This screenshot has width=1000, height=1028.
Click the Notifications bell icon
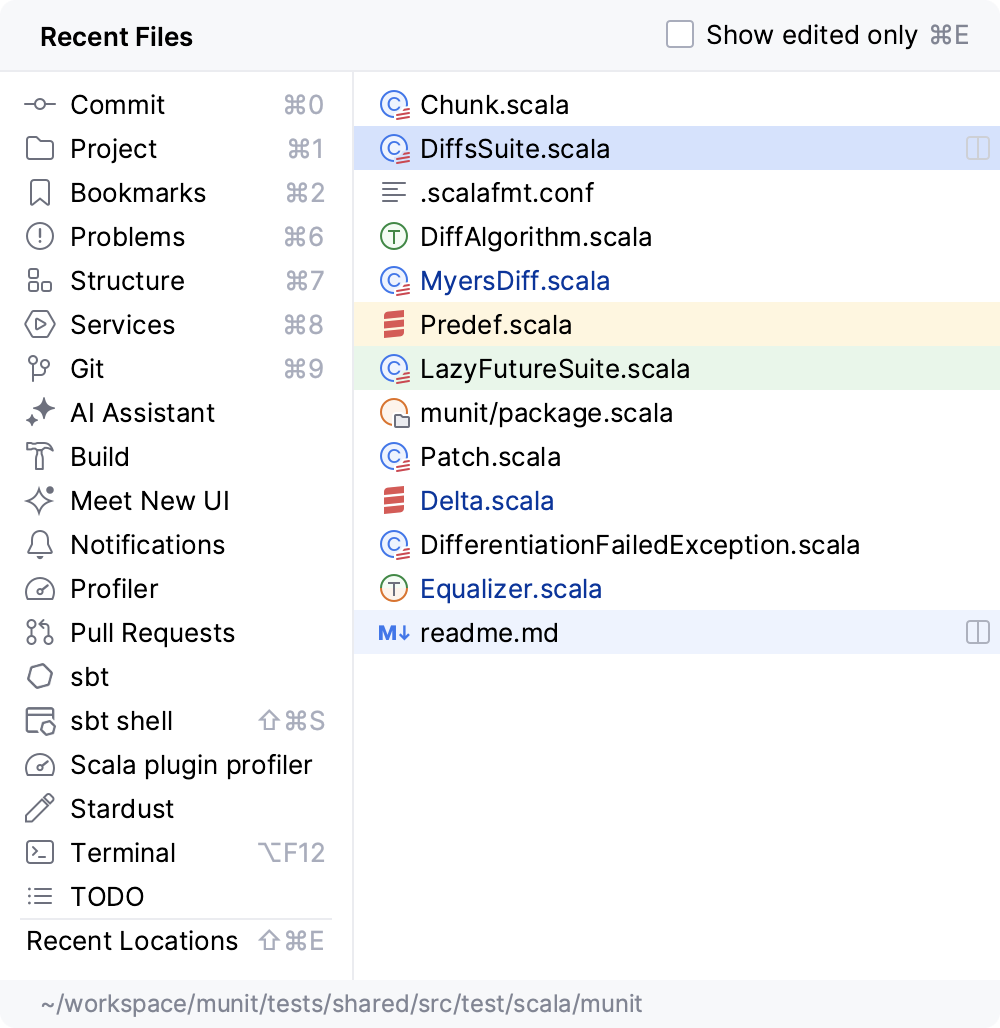pos(40,545)
